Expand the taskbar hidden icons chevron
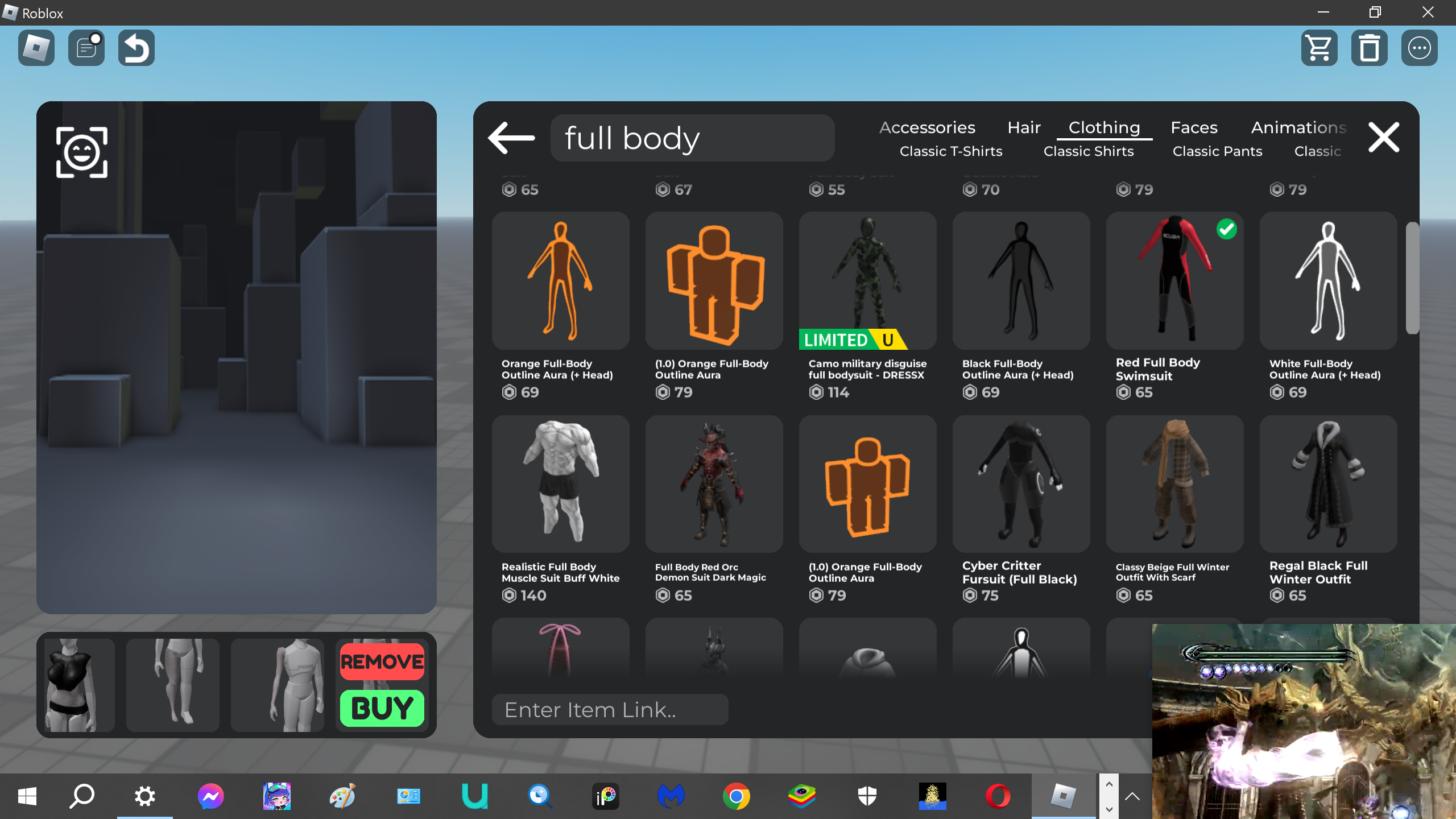 coord(1132,796)
